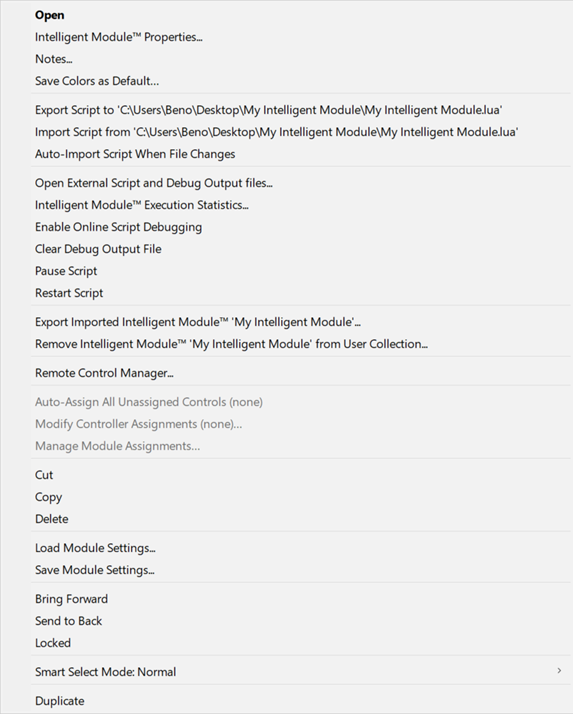Screen dimensions: 573x714
Task: Import Script from My Intelligent Module.lua
Action: pyautogui.click(x=276, y=132)
